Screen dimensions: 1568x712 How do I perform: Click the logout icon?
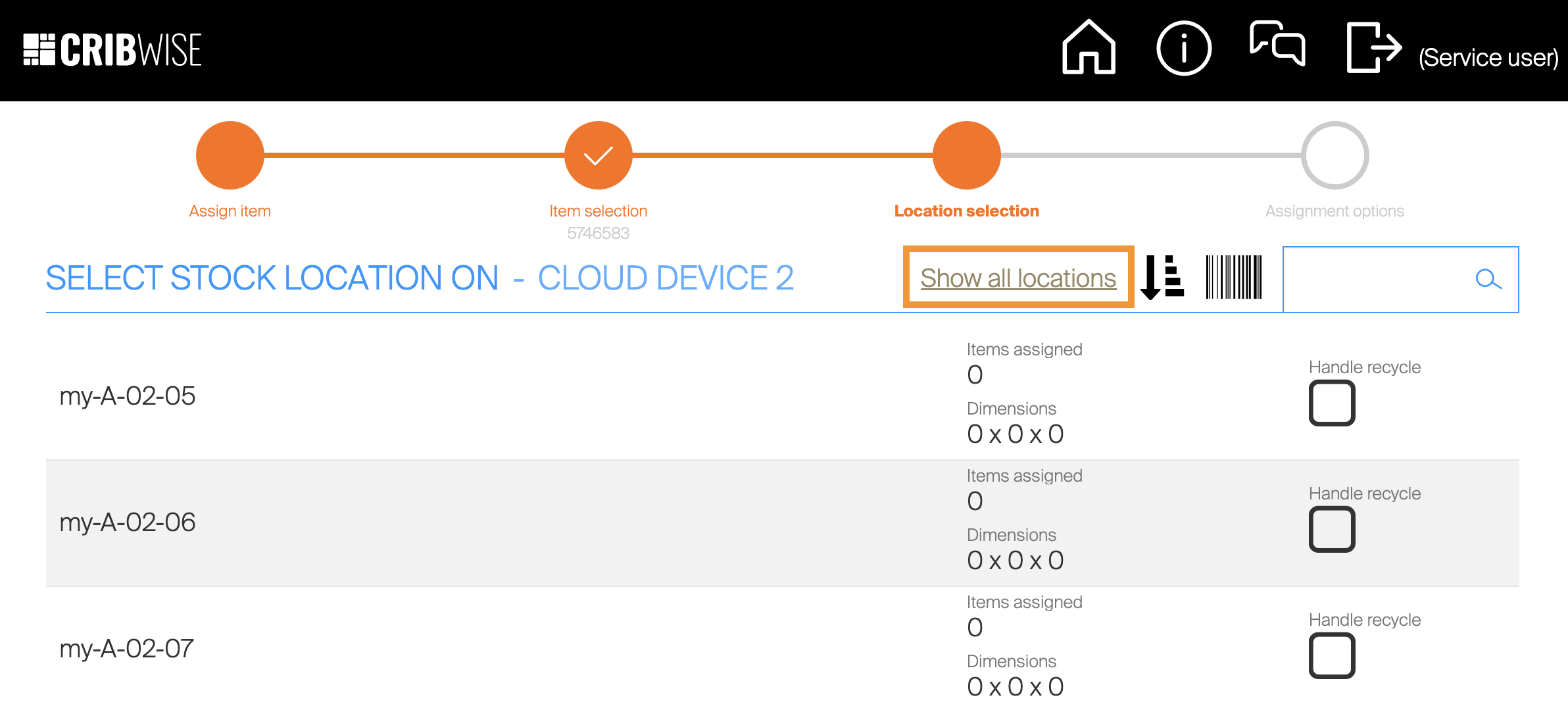tap(1373, 47)
